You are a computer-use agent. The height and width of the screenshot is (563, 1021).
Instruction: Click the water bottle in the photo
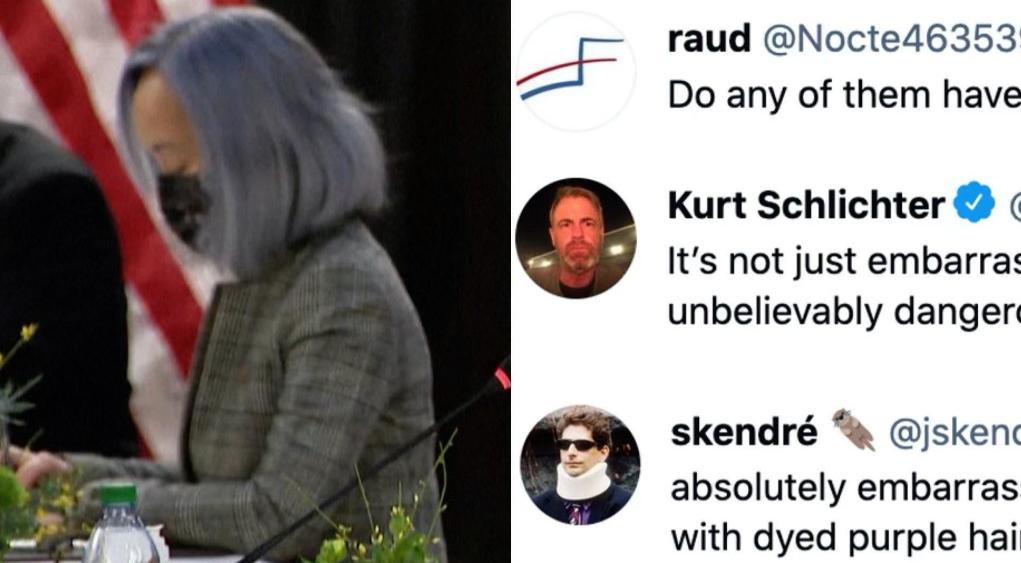(x=121, y=525)
